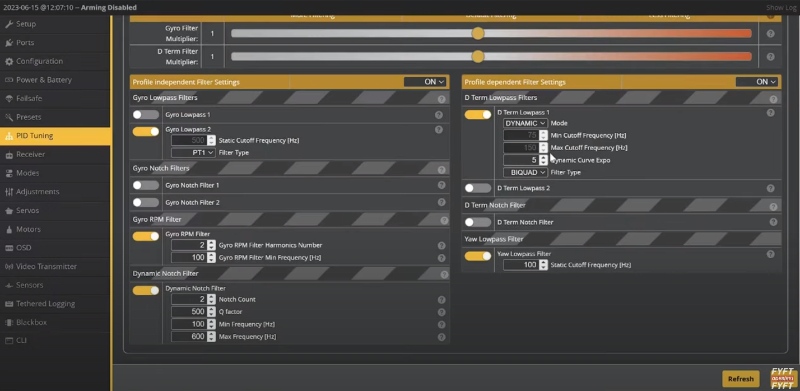Disable the Yaw Lowpass Filter toggle
The height and width of the screenshot is (391, 800).
[x=478, y=256]
